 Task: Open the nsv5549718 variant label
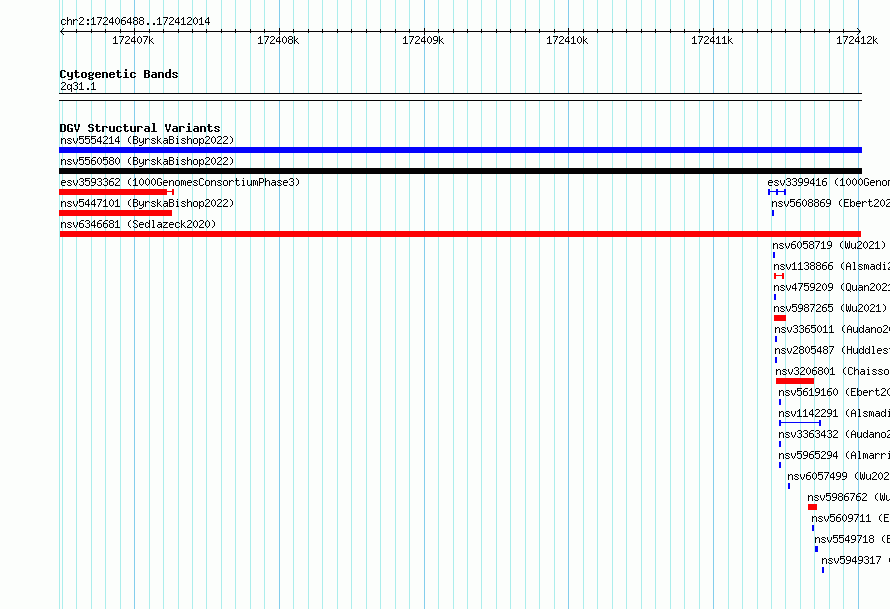coord(852,539)
